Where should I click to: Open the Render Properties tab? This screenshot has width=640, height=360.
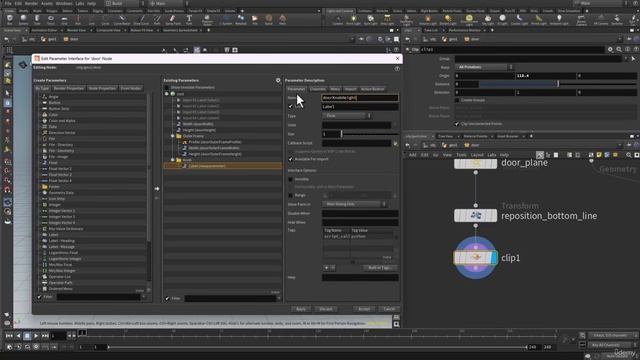tap(69, 88)
